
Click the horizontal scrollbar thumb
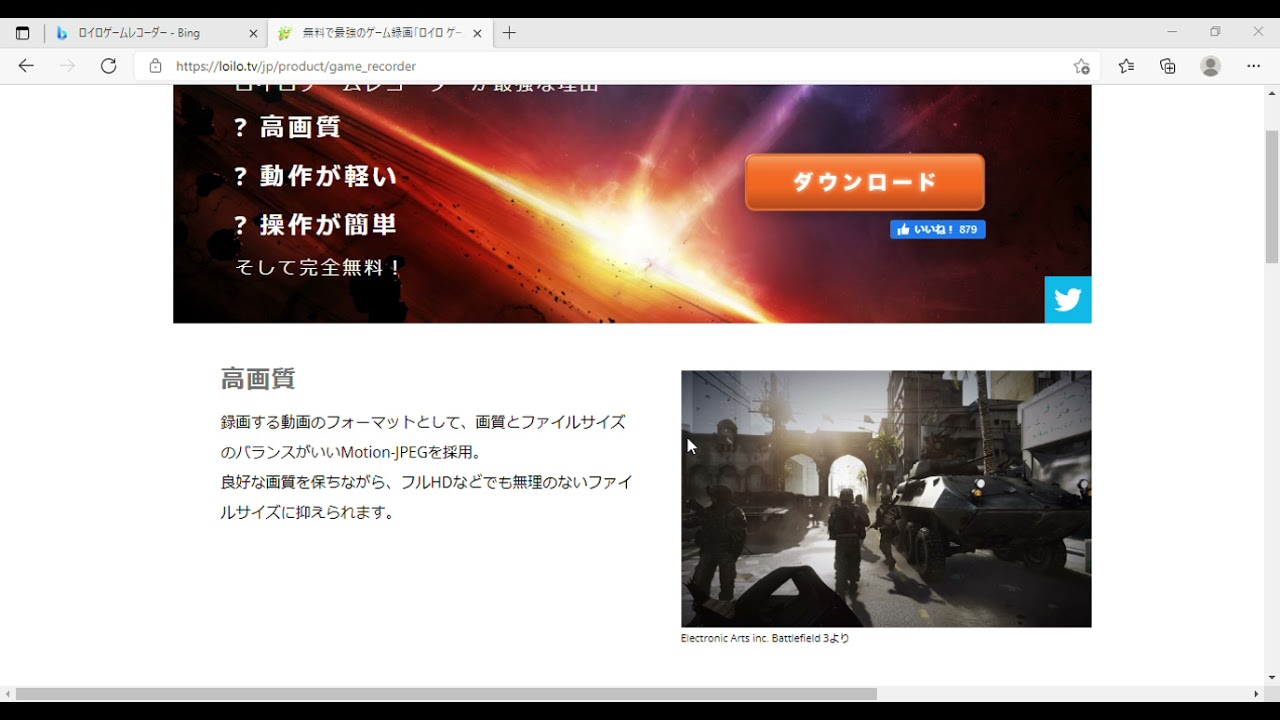coord(446,694)
